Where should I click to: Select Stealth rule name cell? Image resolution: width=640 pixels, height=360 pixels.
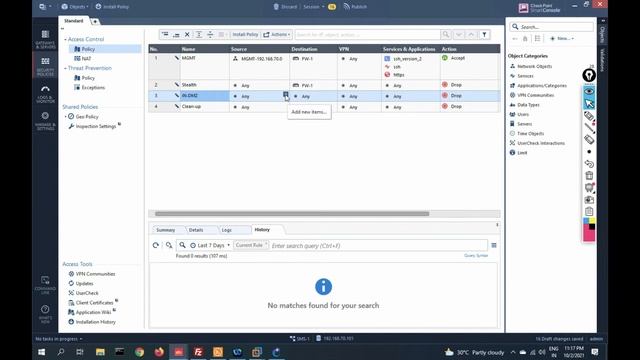pos(204,85)
